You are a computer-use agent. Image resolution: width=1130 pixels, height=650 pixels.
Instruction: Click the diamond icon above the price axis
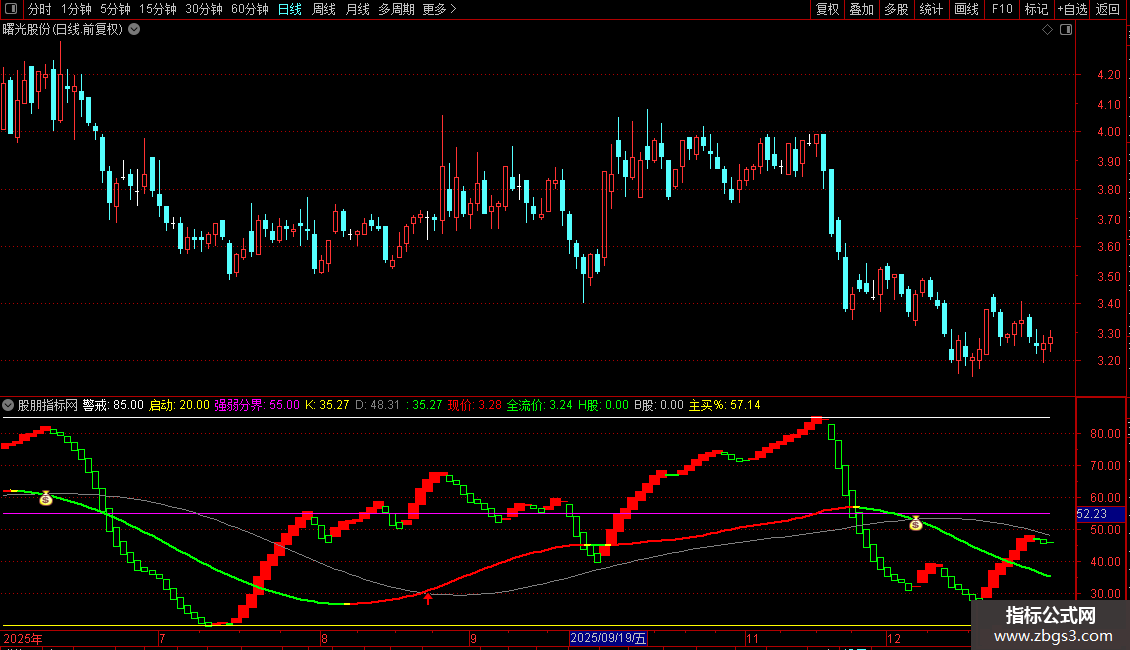tap(1047, 30)
